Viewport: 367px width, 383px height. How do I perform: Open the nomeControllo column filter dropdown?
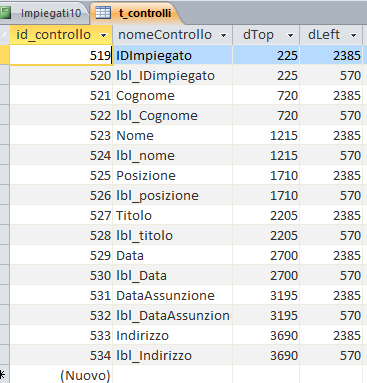pyautogui.click(x=224, y=35)
